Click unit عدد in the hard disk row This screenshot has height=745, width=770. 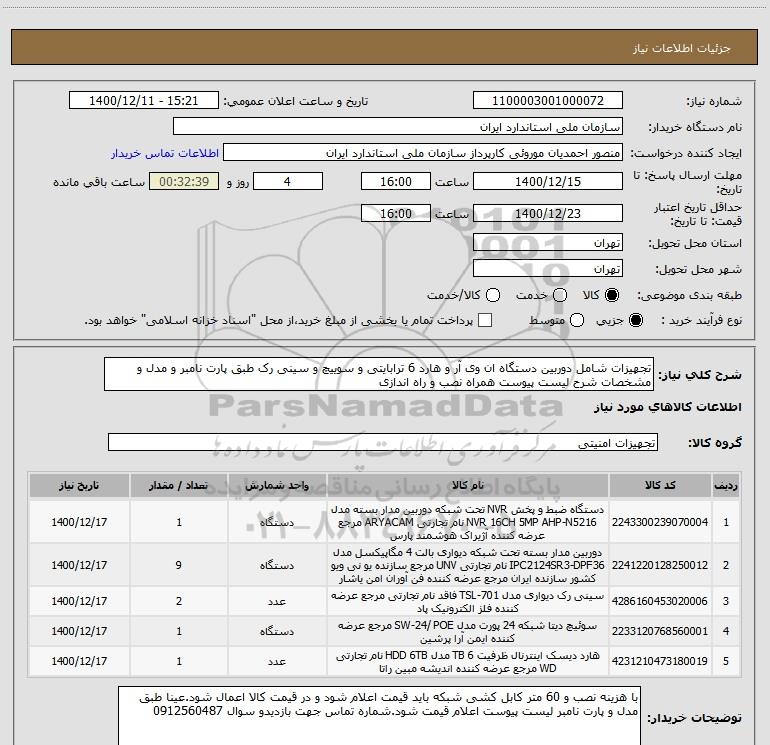(277, 661)
